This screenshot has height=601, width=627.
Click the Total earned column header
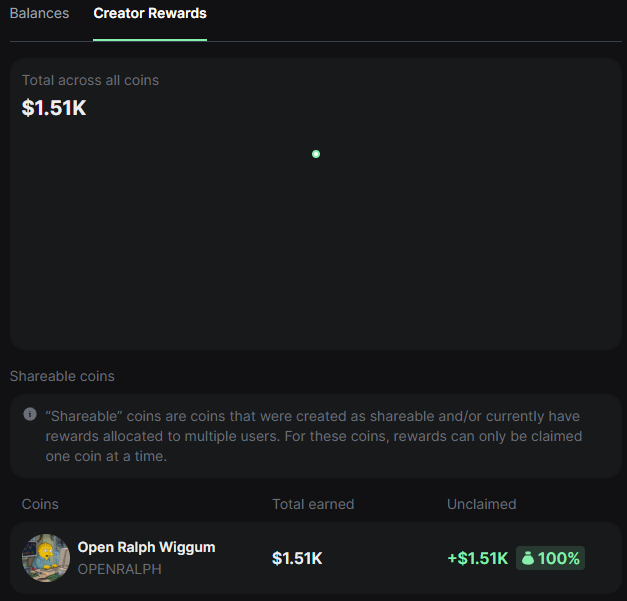coord(313,504)
